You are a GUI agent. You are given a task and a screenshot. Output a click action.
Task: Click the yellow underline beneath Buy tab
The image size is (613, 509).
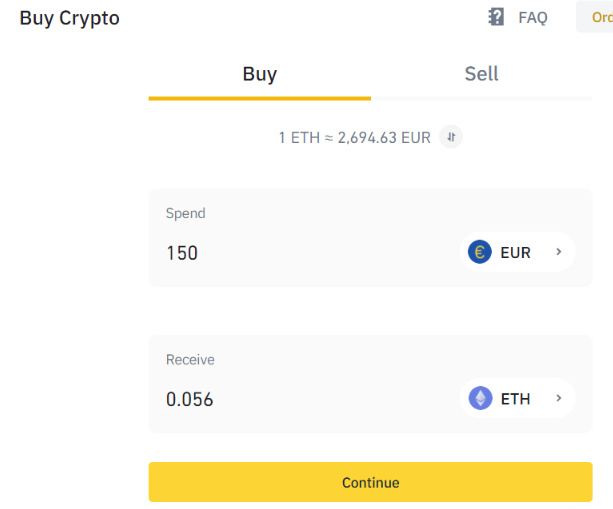point(259,98)
